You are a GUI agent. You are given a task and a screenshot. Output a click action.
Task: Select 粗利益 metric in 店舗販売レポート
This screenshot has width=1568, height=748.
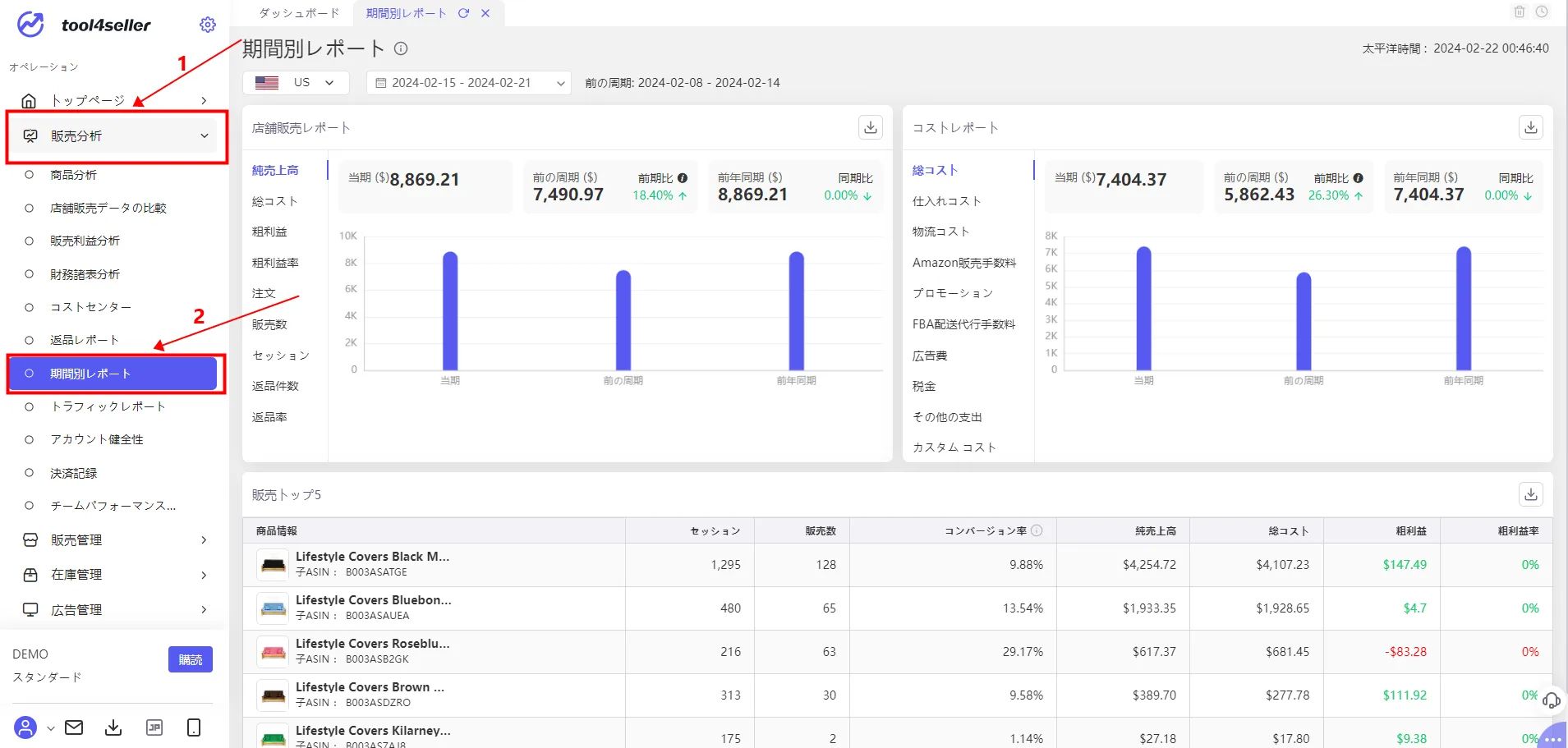pos(269,232)
